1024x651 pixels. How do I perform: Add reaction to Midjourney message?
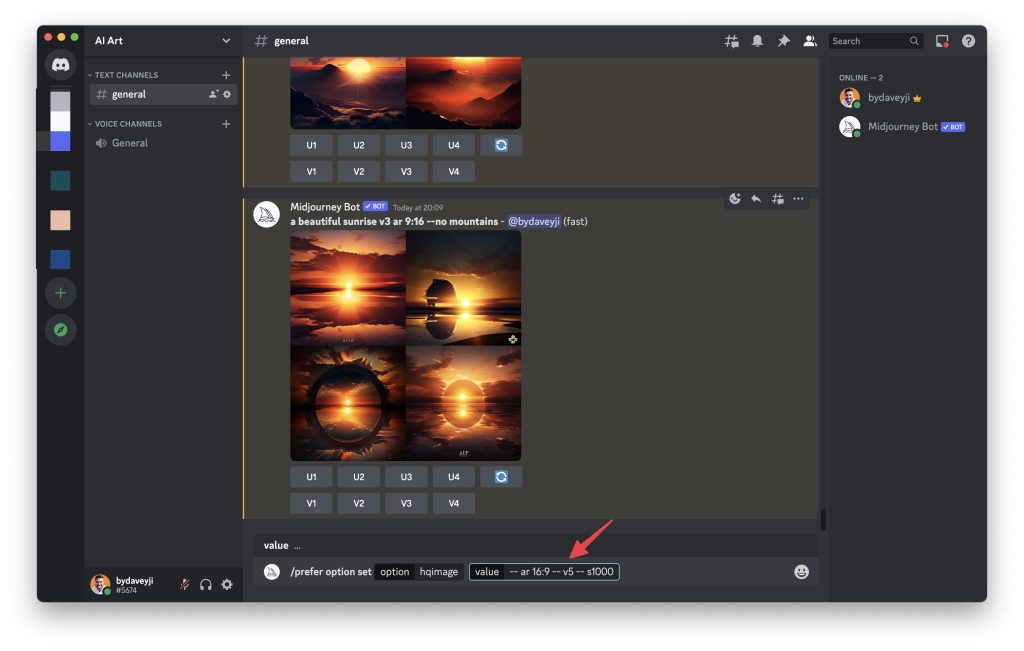[735, 198]
